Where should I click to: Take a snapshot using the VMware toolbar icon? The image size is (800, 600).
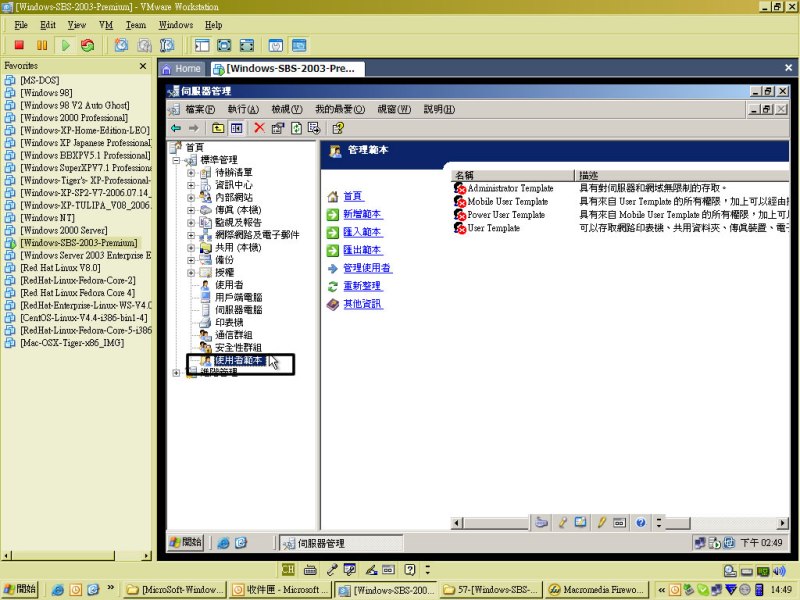(x=121, y=45)
